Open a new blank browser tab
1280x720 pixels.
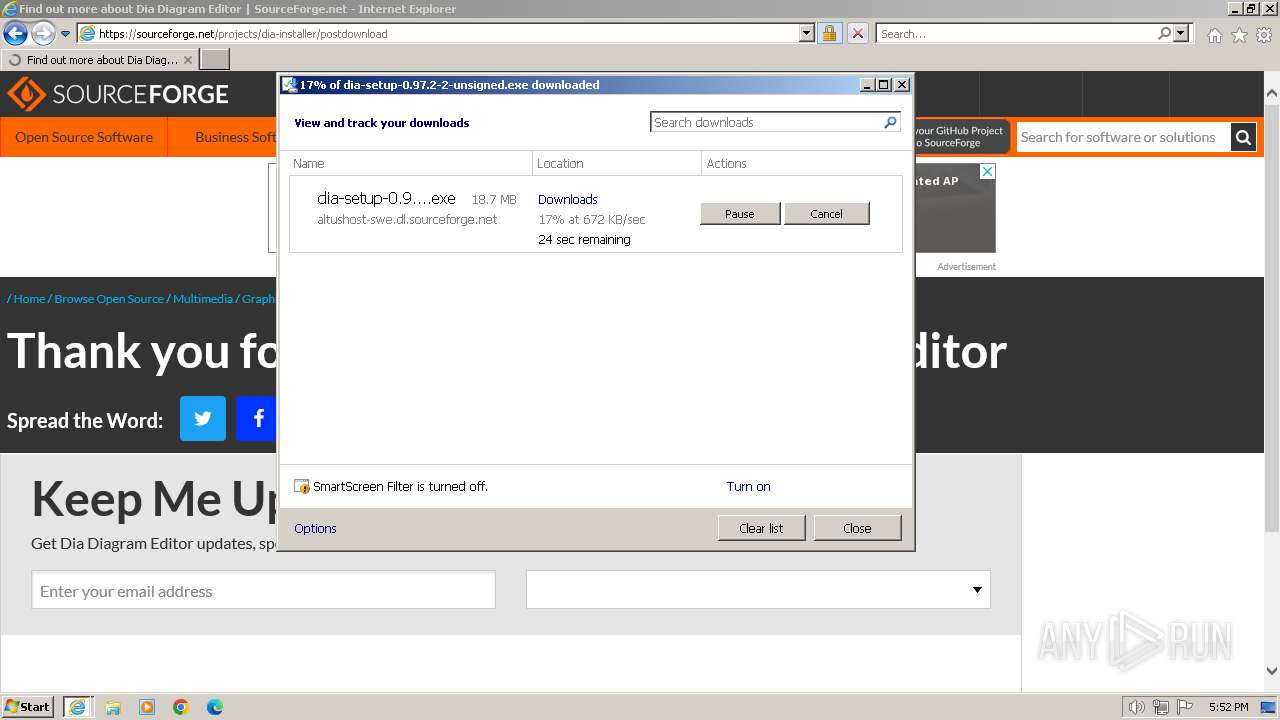pyautogui.click(x=215, y=60)
